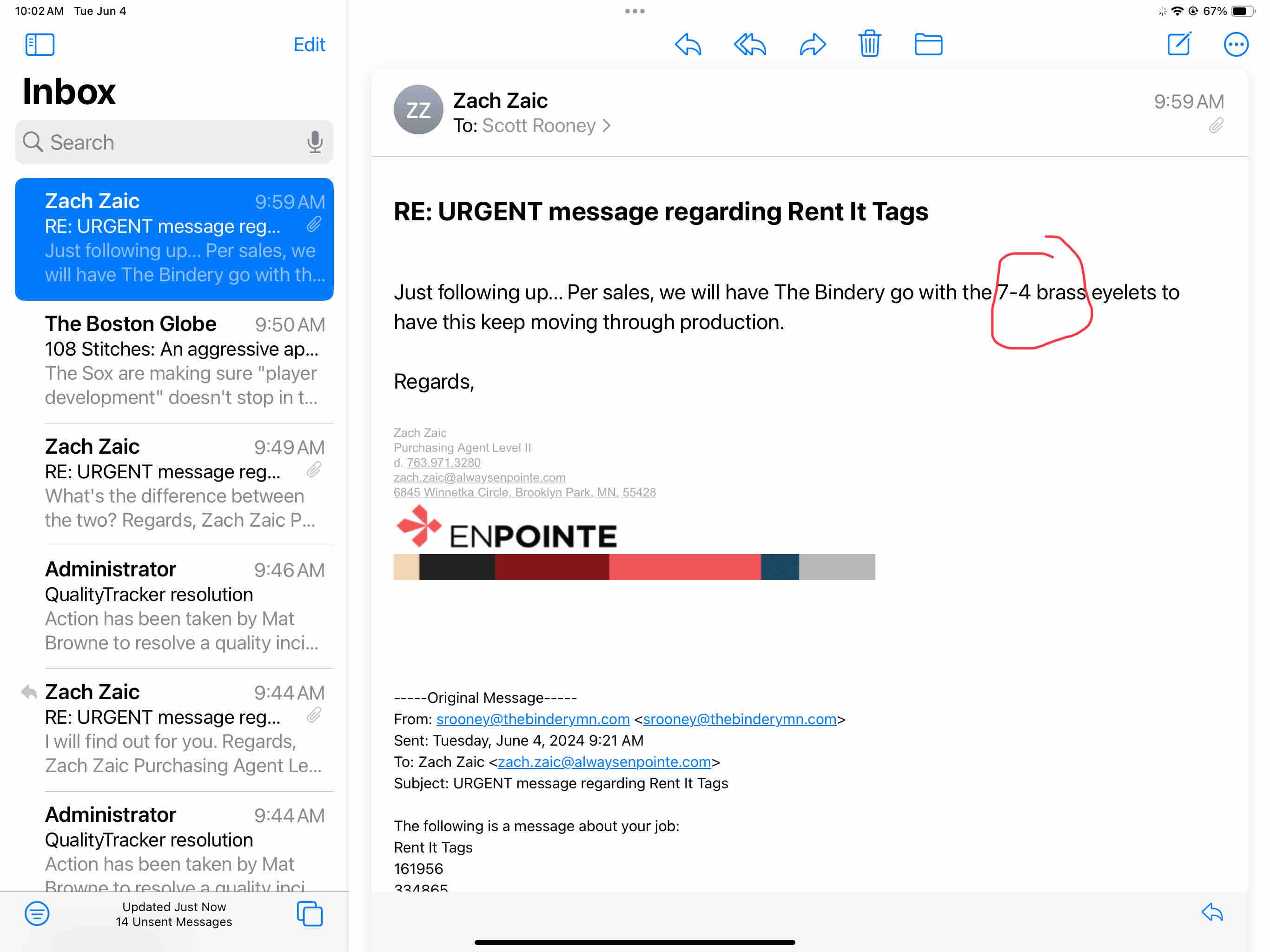
Task: Tap the Reply All icon
Action: point(749,44)
